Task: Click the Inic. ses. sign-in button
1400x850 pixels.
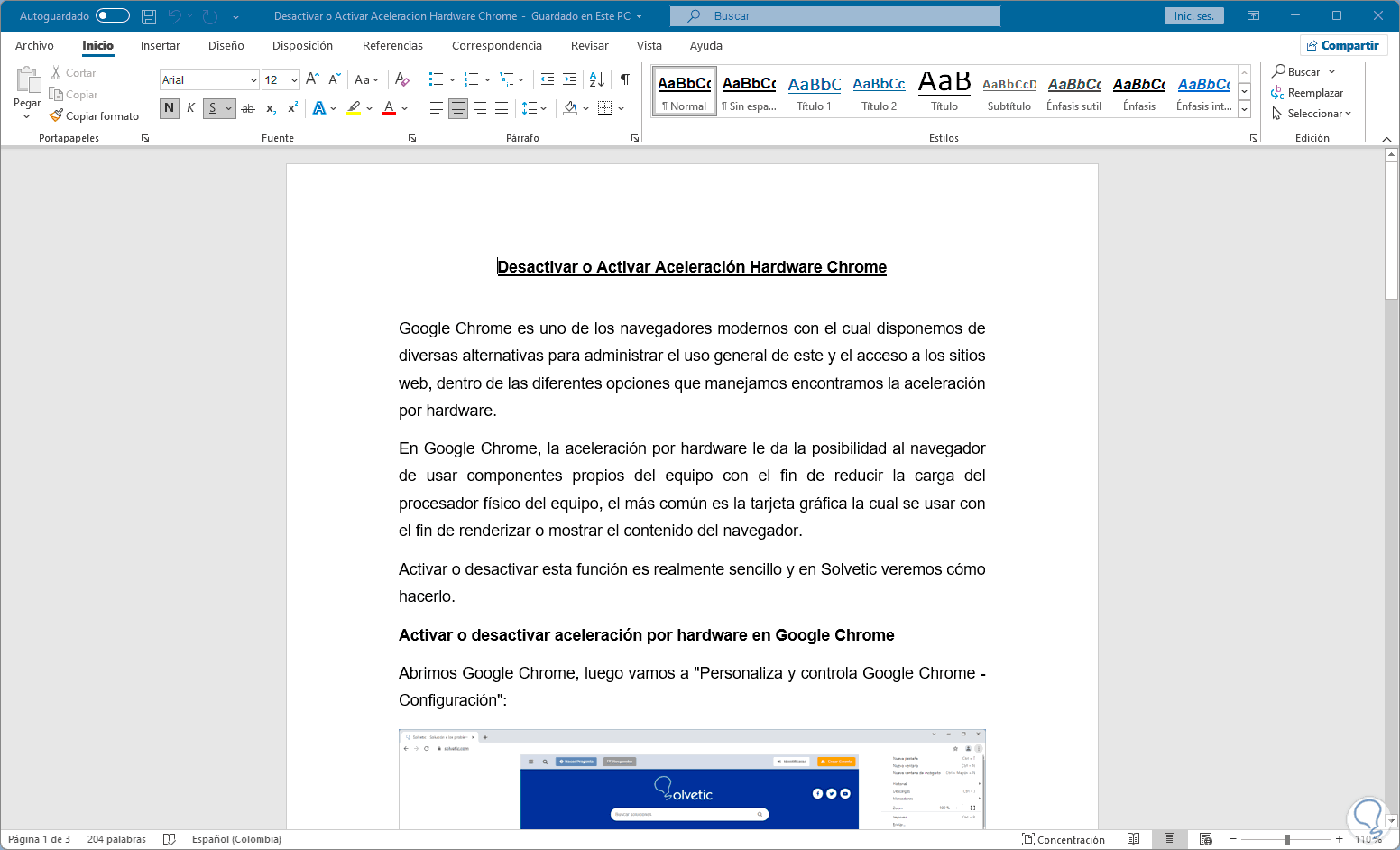Action: click(1194, 16)
